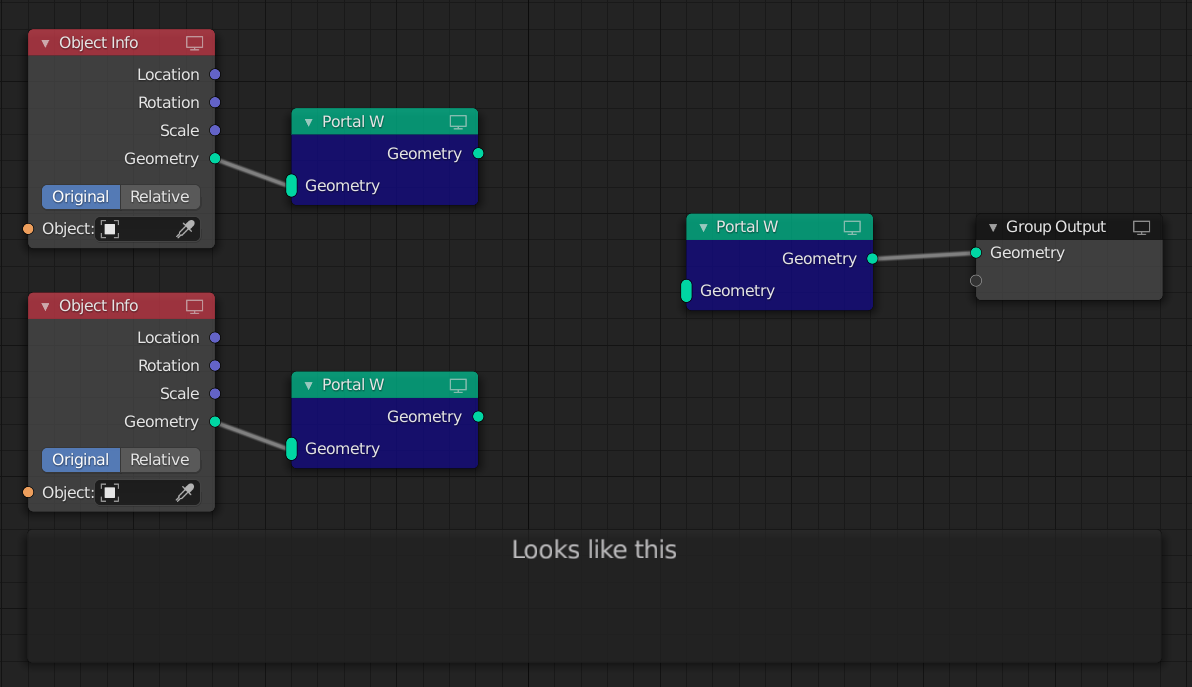The width and height of the screenshot is (1192, 687).
Task: Click Rotation output socket of top Object Info
Action: (x=215, y=103)
